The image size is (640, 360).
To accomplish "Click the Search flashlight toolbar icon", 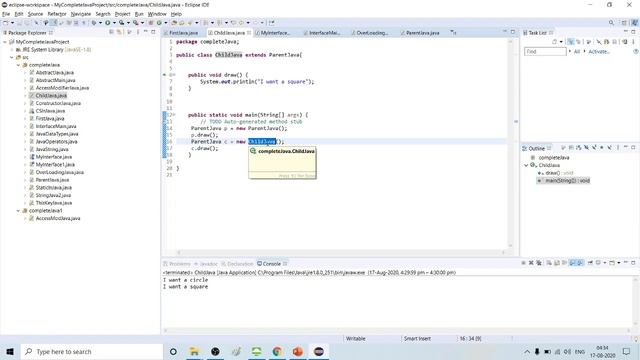I will point(190,23).
